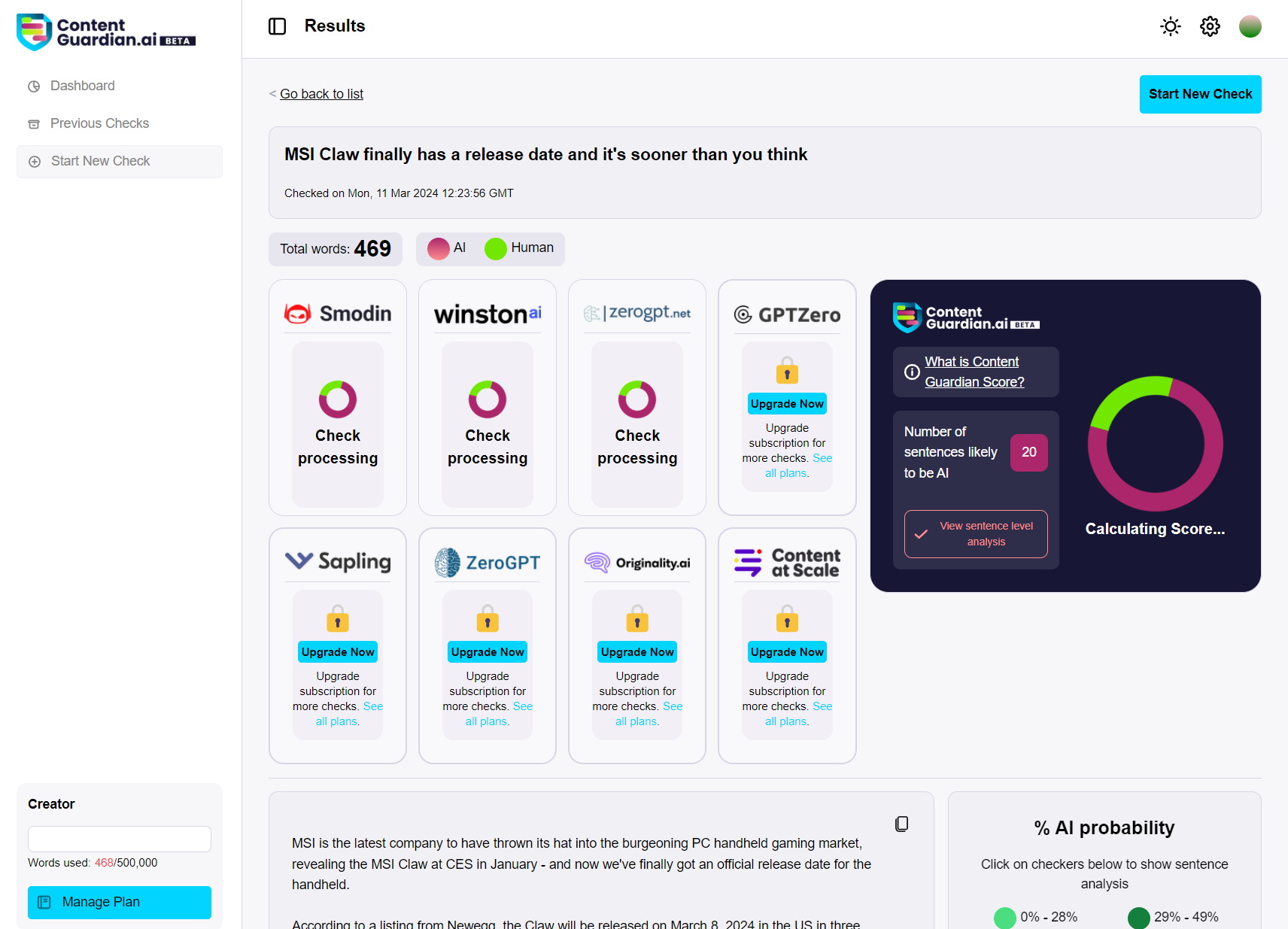Click the Creator input field
This screenshot has width=1288, height=929.
coord(120,839)
